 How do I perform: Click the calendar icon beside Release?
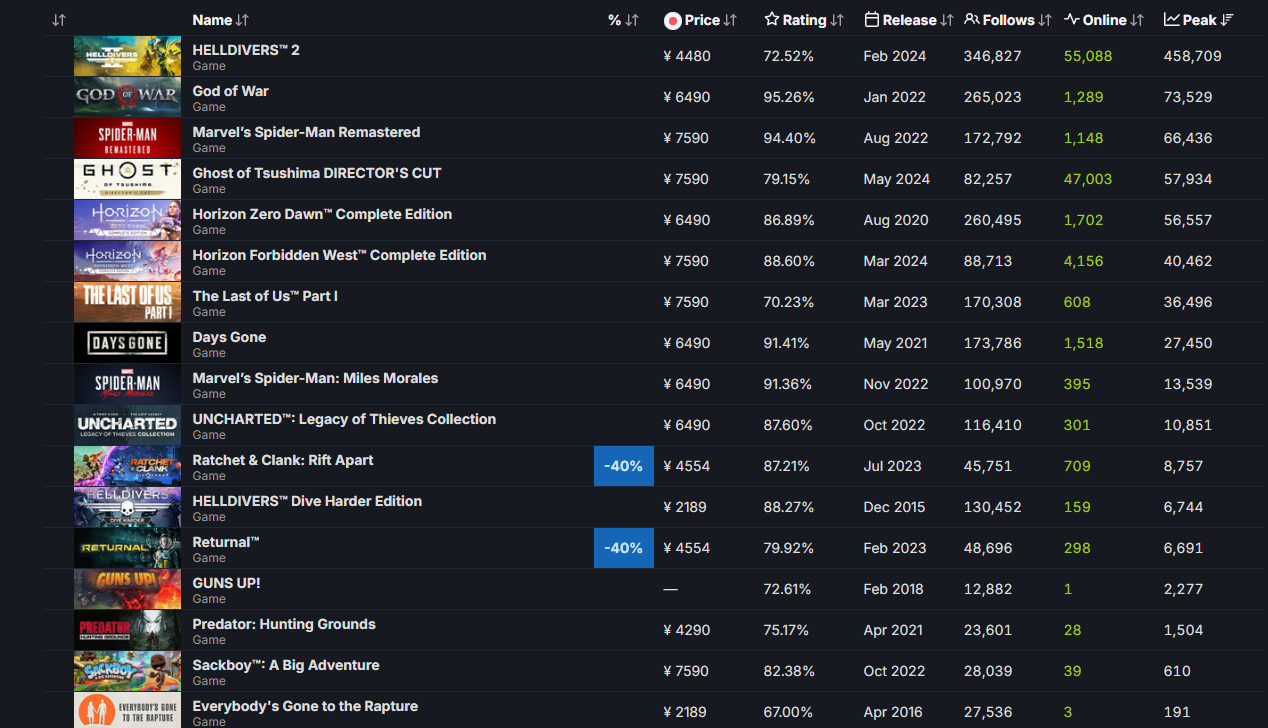click(871, 20)
